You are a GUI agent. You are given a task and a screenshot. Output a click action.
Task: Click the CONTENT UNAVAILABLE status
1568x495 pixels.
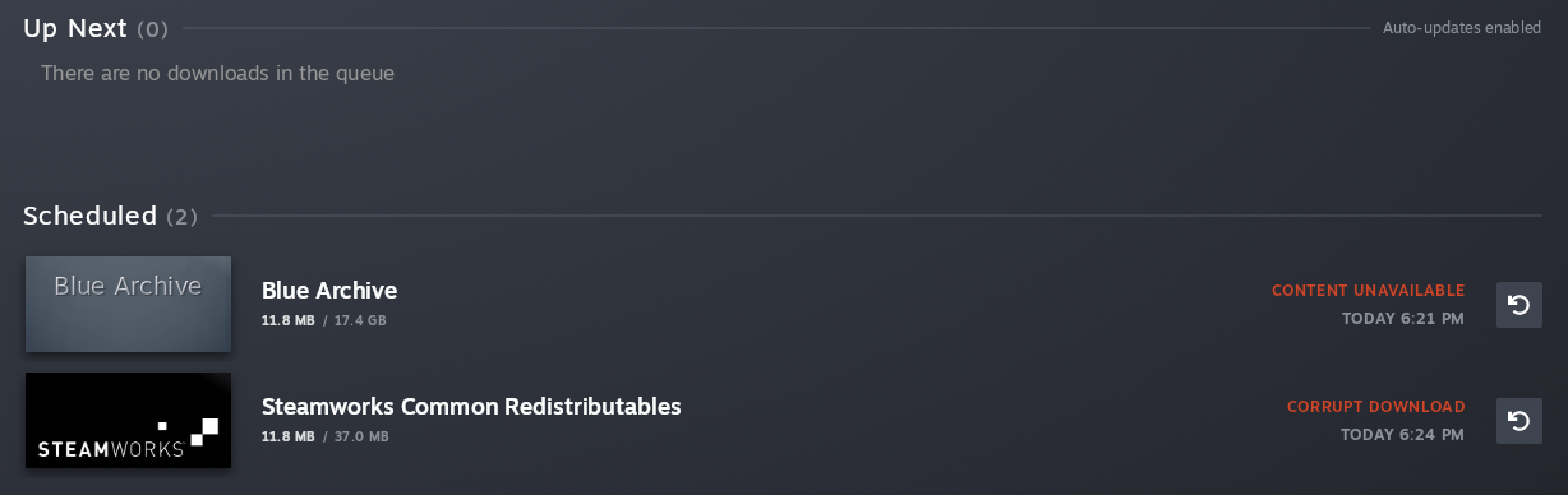coord(1368,291)
